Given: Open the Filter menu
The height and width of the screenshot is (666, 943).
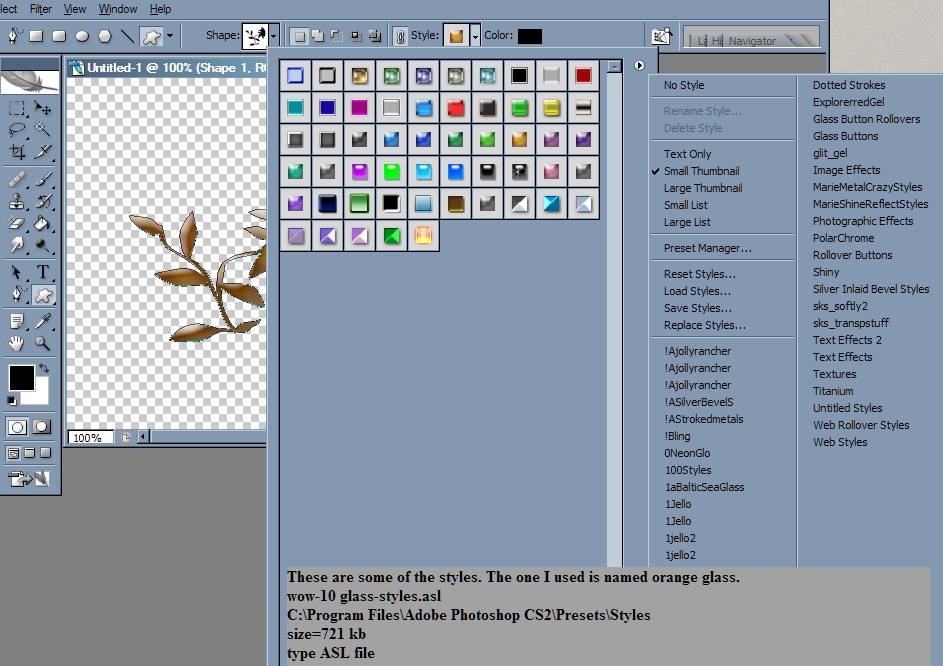Looking at the screenshot, I should tap(41, 9).
